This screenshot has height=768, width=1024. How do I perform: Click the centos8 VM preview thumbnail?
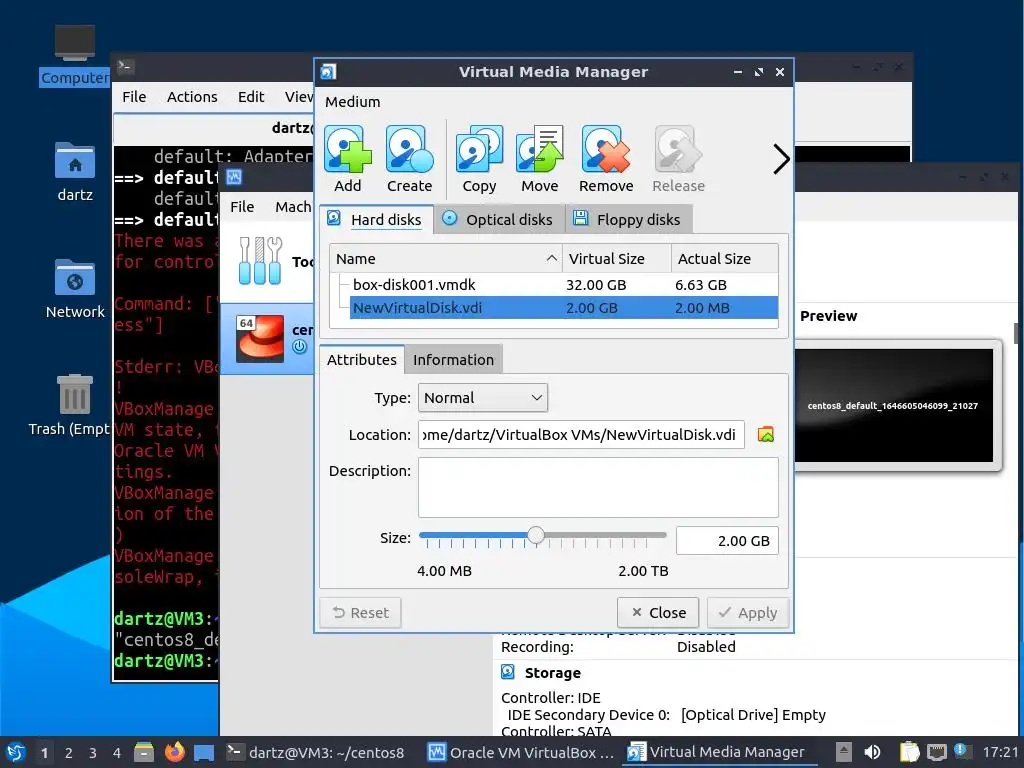pyautogui.click(x=893, y=406)
